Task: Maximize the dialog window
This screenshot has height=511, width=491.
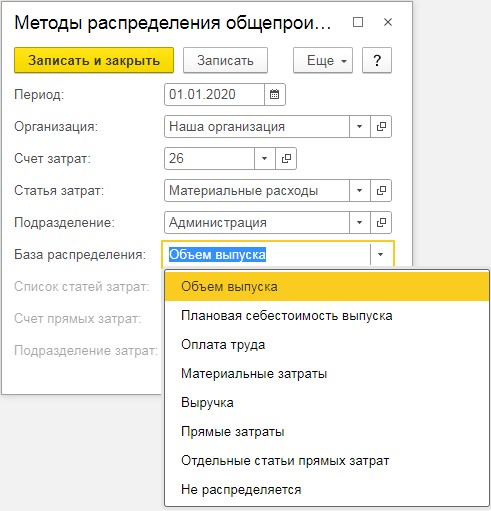Action: (x=358, y=22)
